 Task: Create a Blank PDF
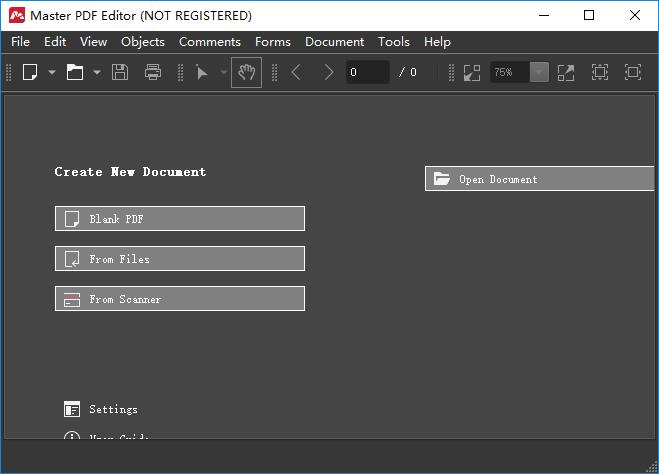coord(180,219)
